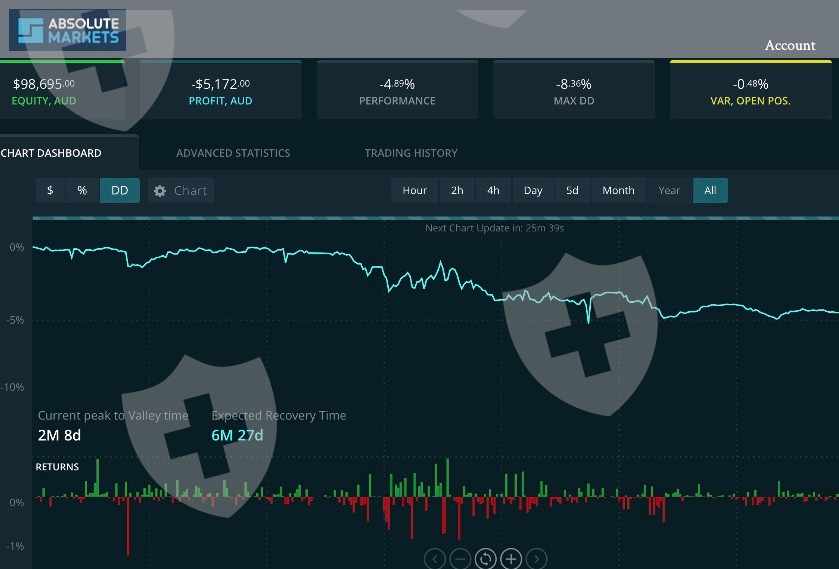Select the Max DD summary card
The width and height of the screenshot is (839, 569).
574,90
